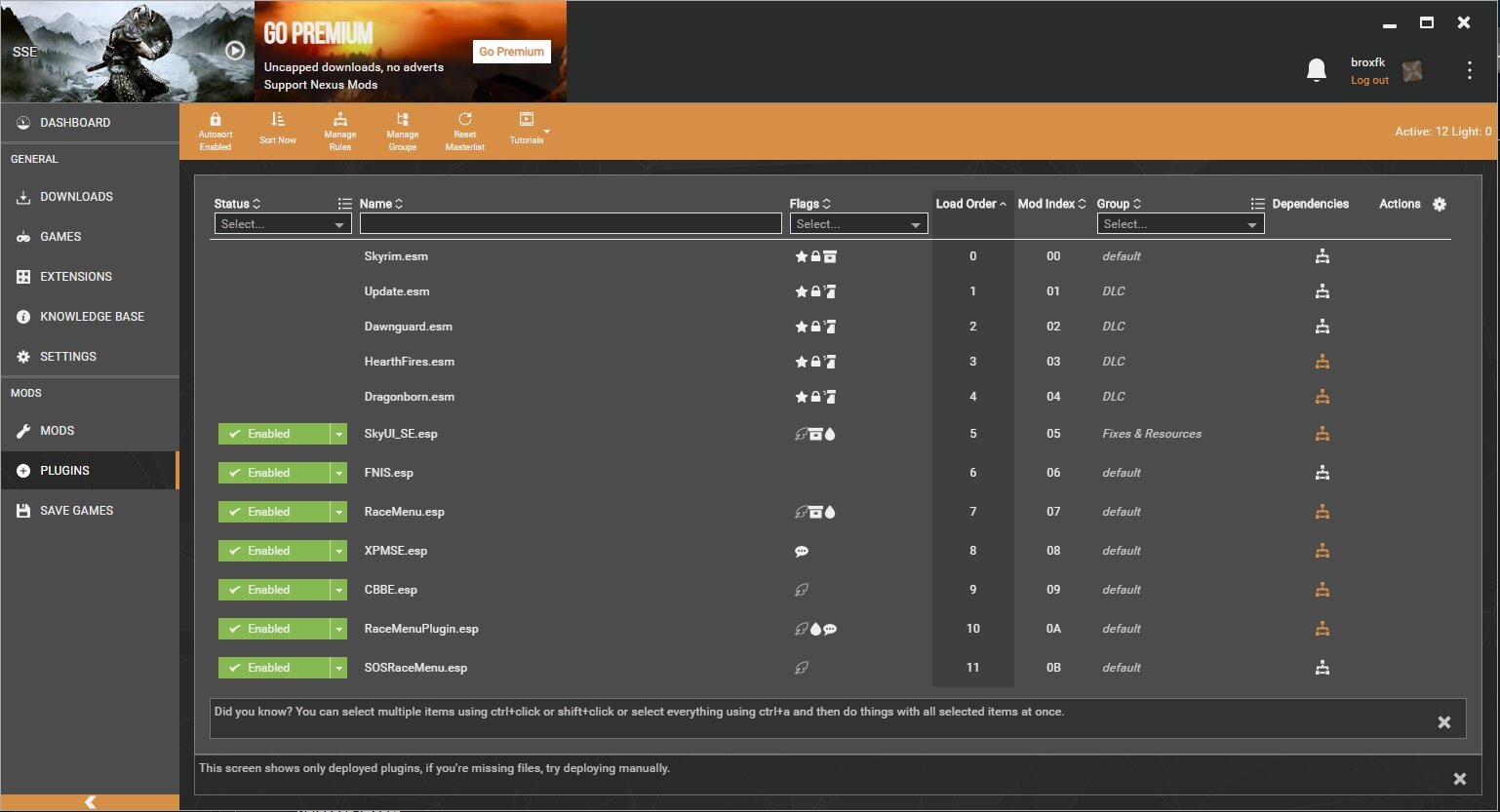The height and width of the screenshot is (812, 1500).
Task: Click the Name filter text field
Action: point(571,224)
